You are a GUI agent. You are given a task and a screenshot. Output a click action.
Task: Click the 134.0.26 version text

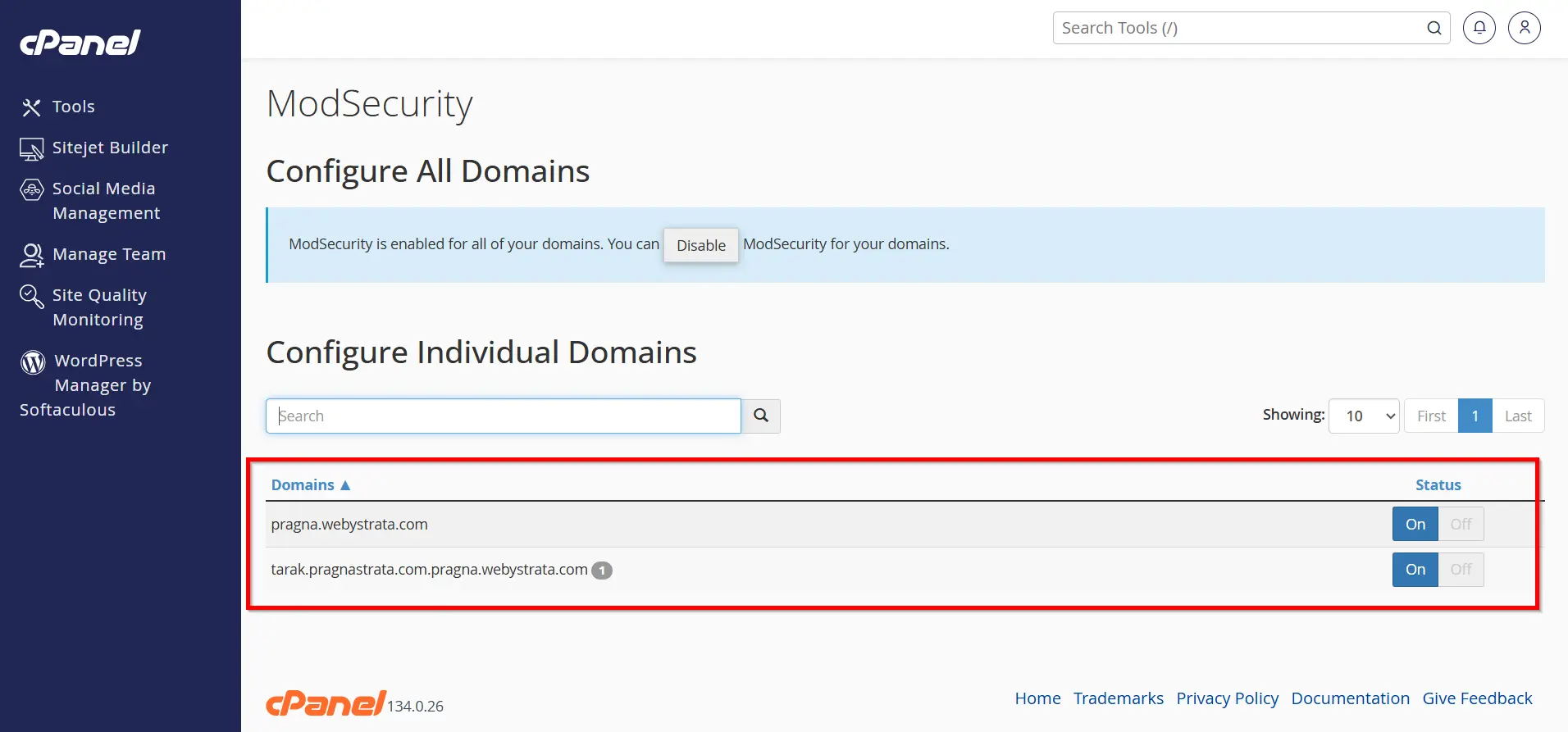[416, 707]
